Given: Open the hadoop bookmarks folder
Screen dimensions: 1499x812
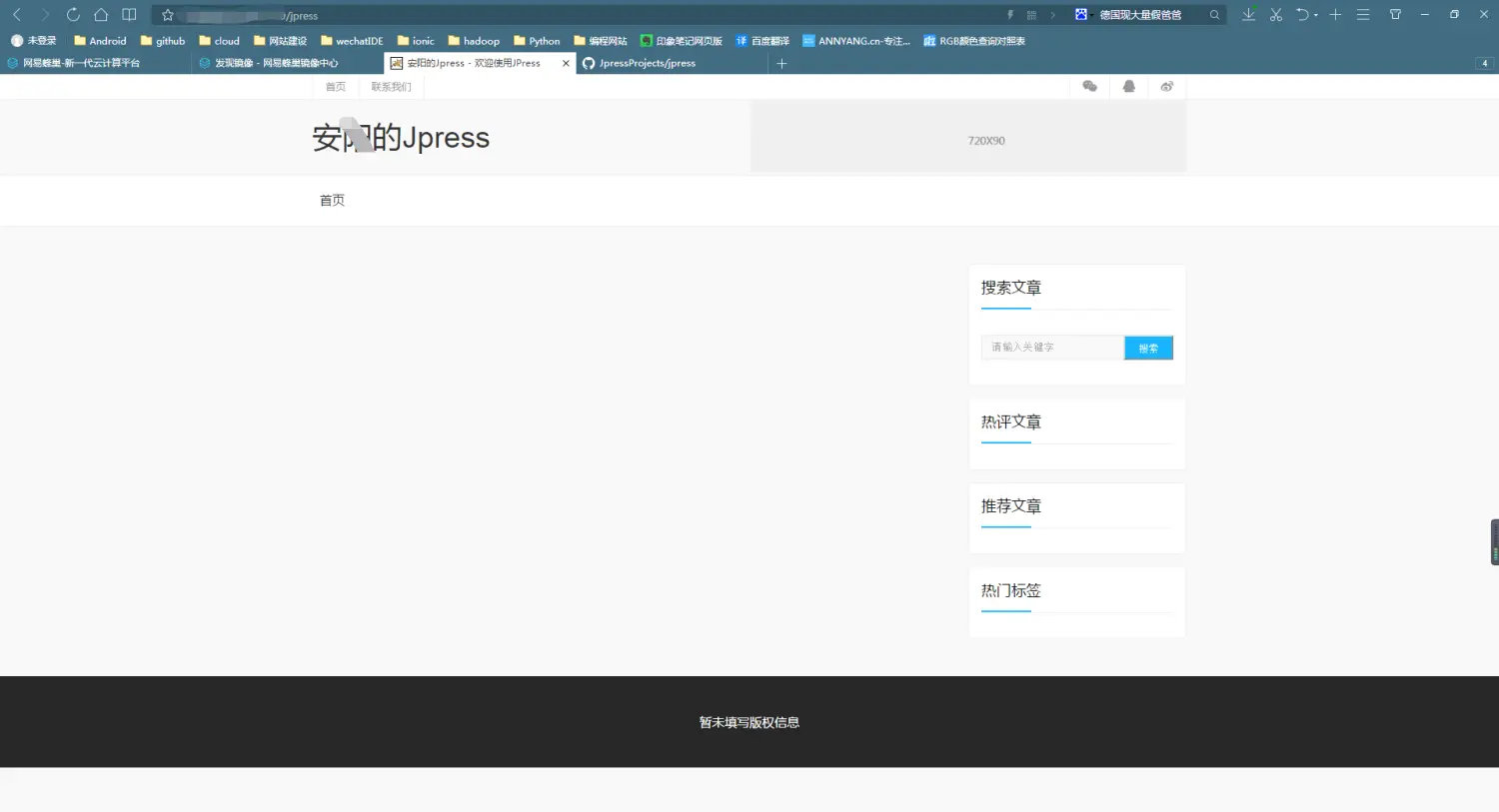Looking at the screenshot, I should pyautogui.click(x=474, y=41).
